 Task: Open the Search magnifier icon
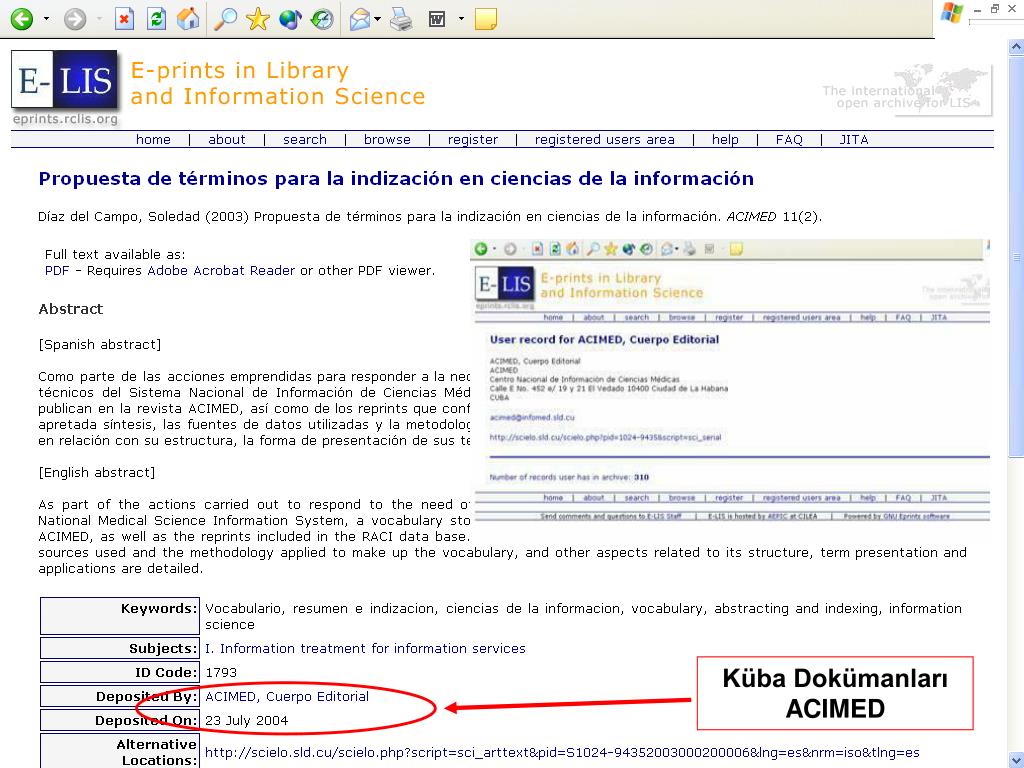point(225,19)
